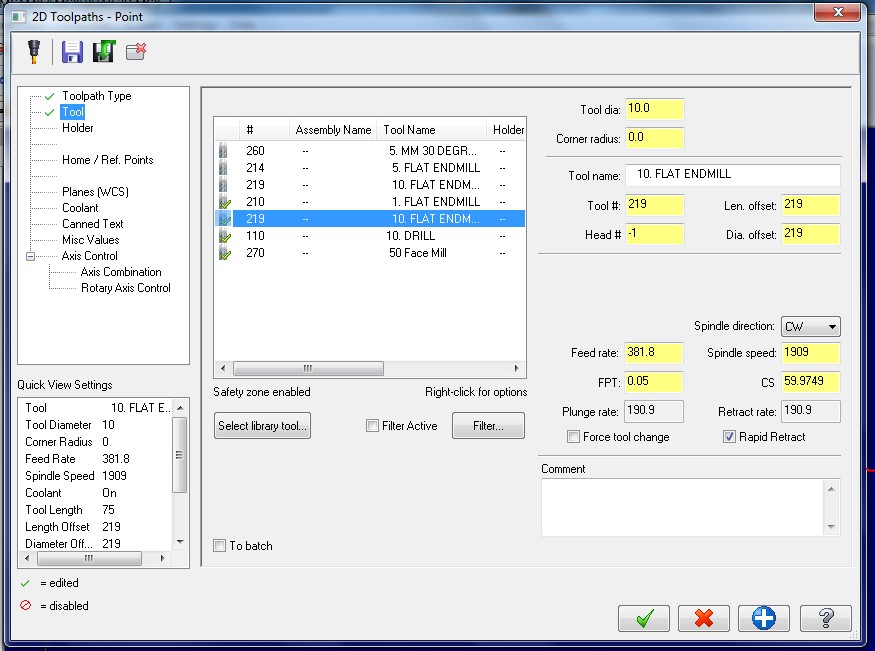Screen dimensions: 875x651
Task: Click the blue floppy save parameters icon
Action: [72, 52]
